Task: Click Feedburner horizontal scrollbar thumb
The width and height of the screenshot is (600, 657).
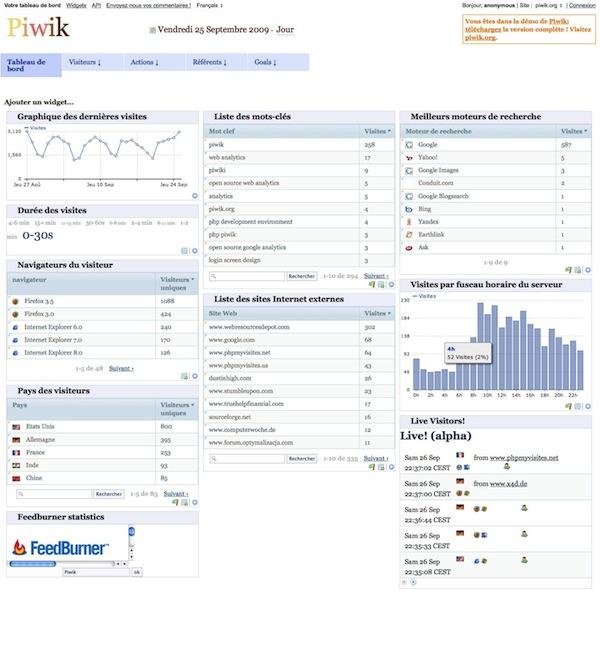Action: 33,564
